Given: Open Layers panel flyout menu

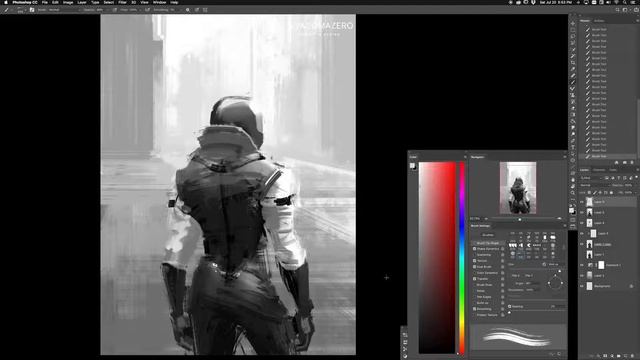Looking at the screenshot, I should [x=637, y=169].
